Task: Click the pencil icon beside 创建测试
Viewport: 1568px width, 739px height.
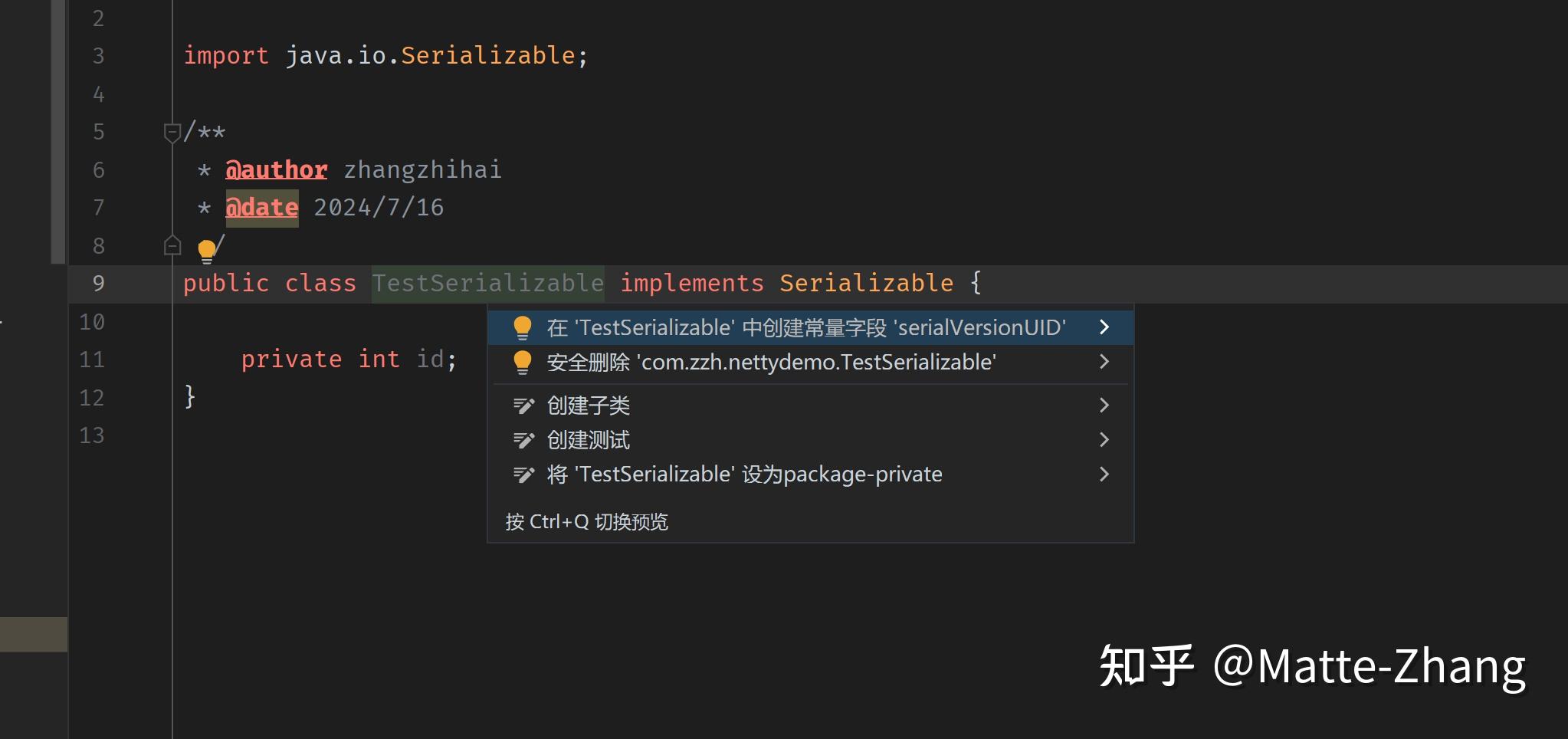Action: click(x=523, y=439)
